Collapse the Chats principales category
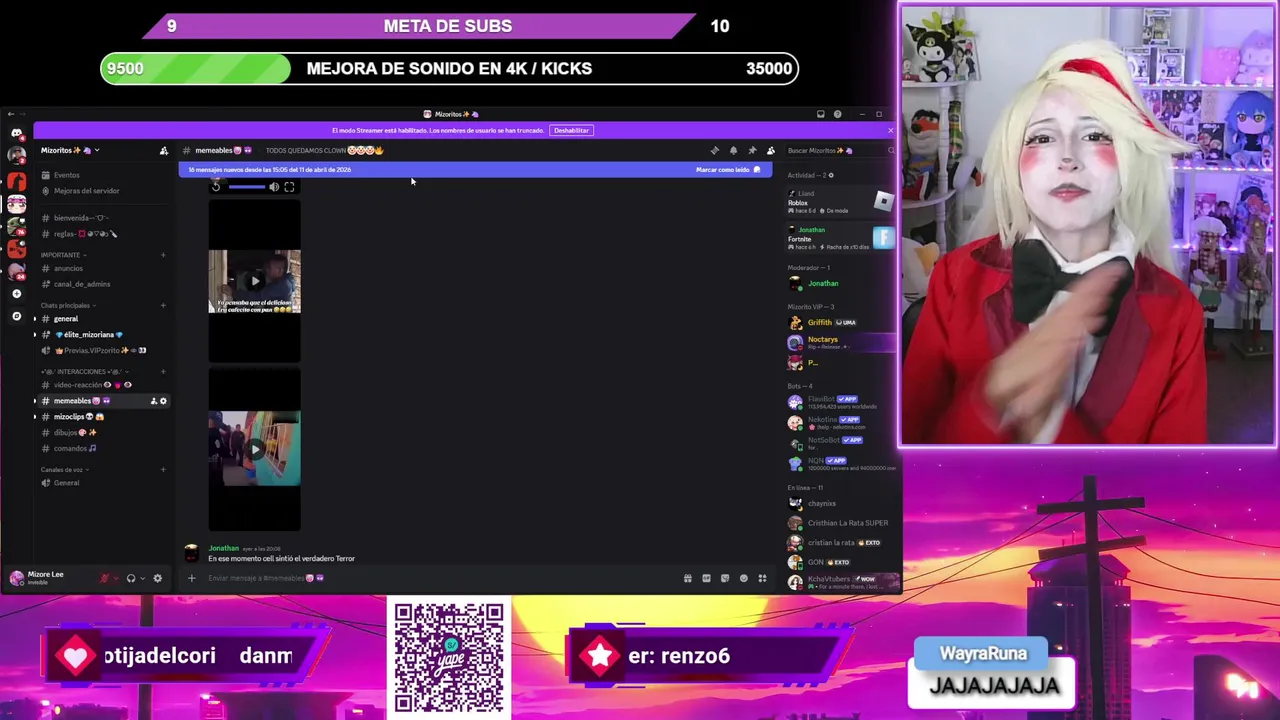Image resolution: width=1280 pixels, height=720 pixels. point(67,305)
